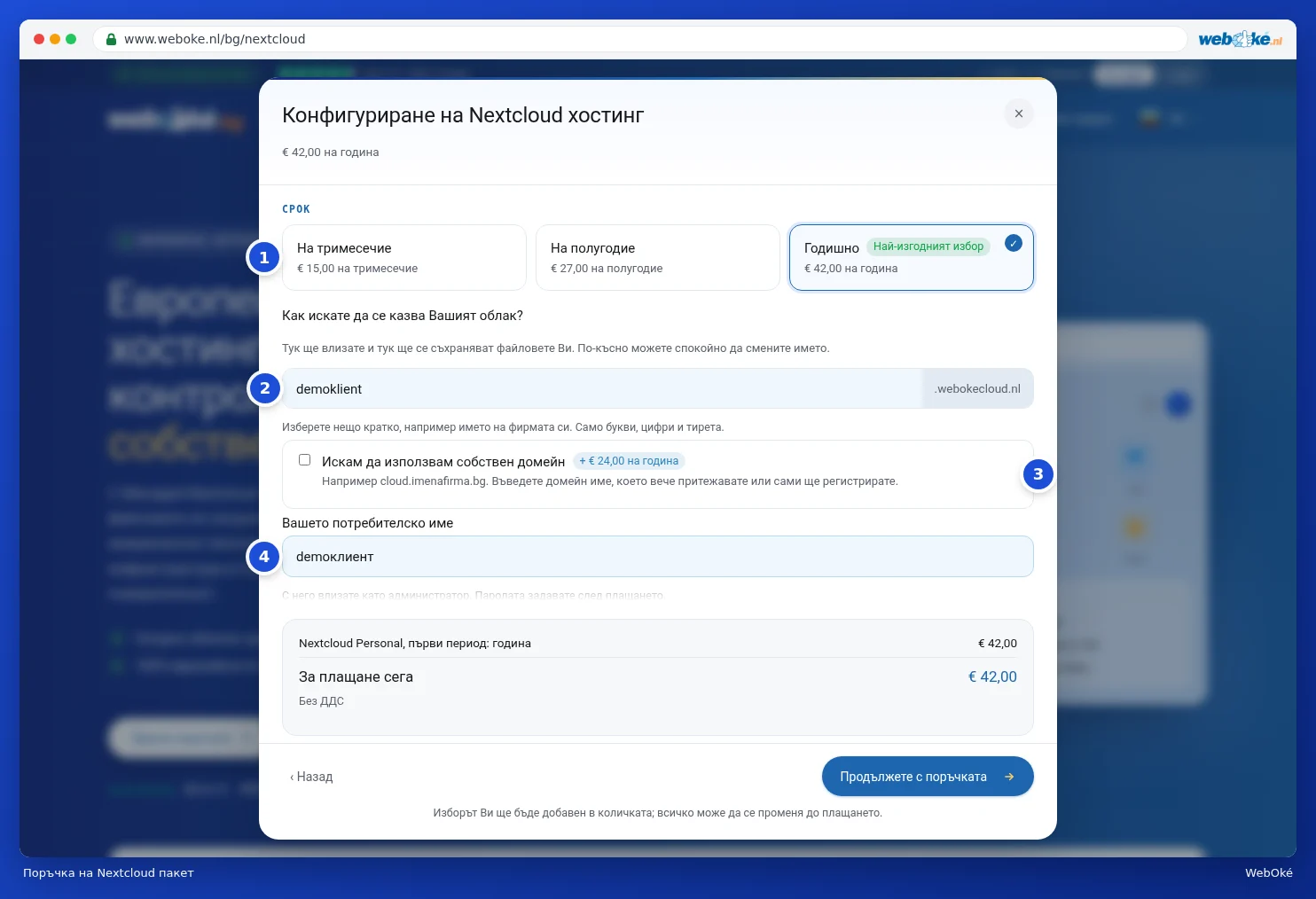Select the yearly billing option

pos(912,257)
